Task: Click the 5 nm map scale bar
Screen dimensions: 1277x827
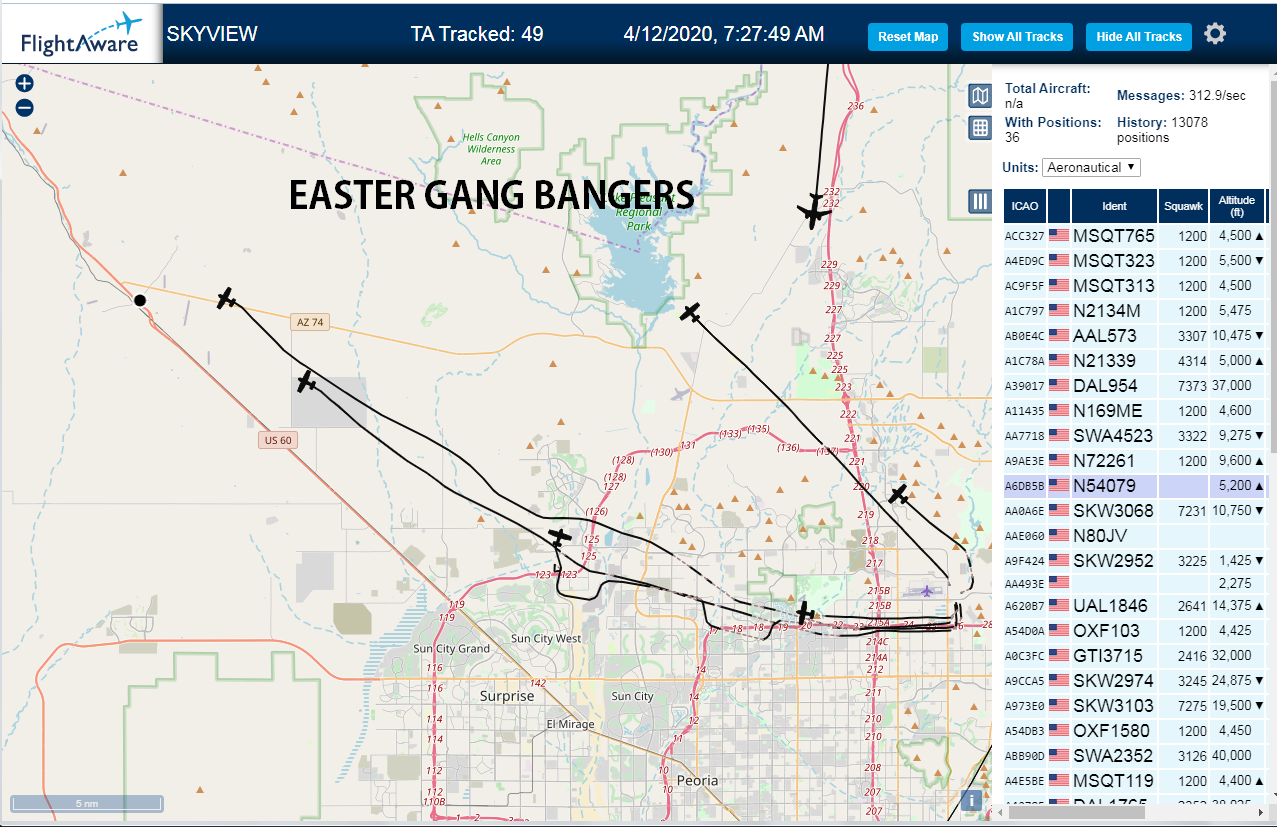Action: tap(87, 803)
